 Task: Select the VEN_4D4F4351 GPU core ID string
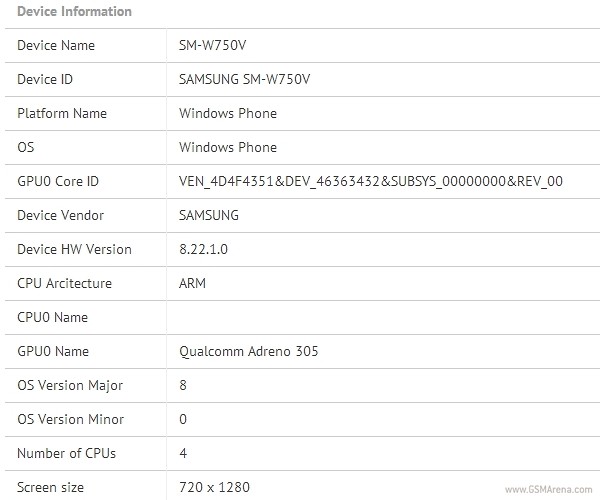pyautogui.click(x=371, y=181)
